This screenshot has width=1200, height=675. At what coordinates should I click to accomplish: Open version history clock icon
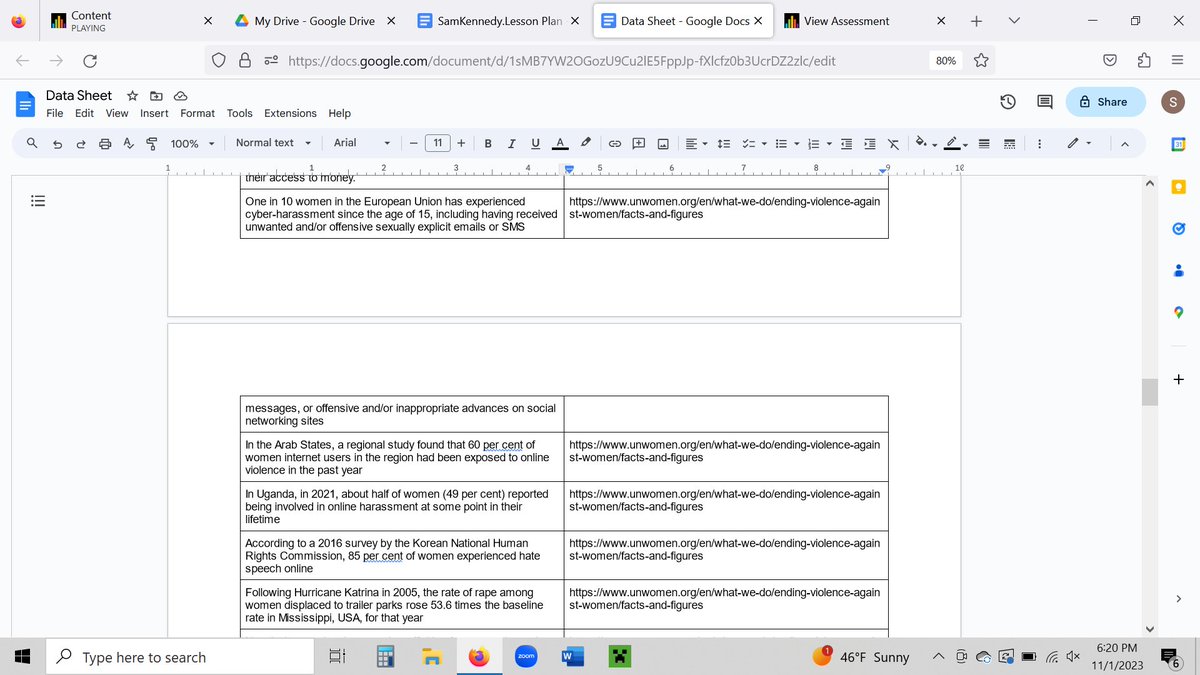point(1008,101)
